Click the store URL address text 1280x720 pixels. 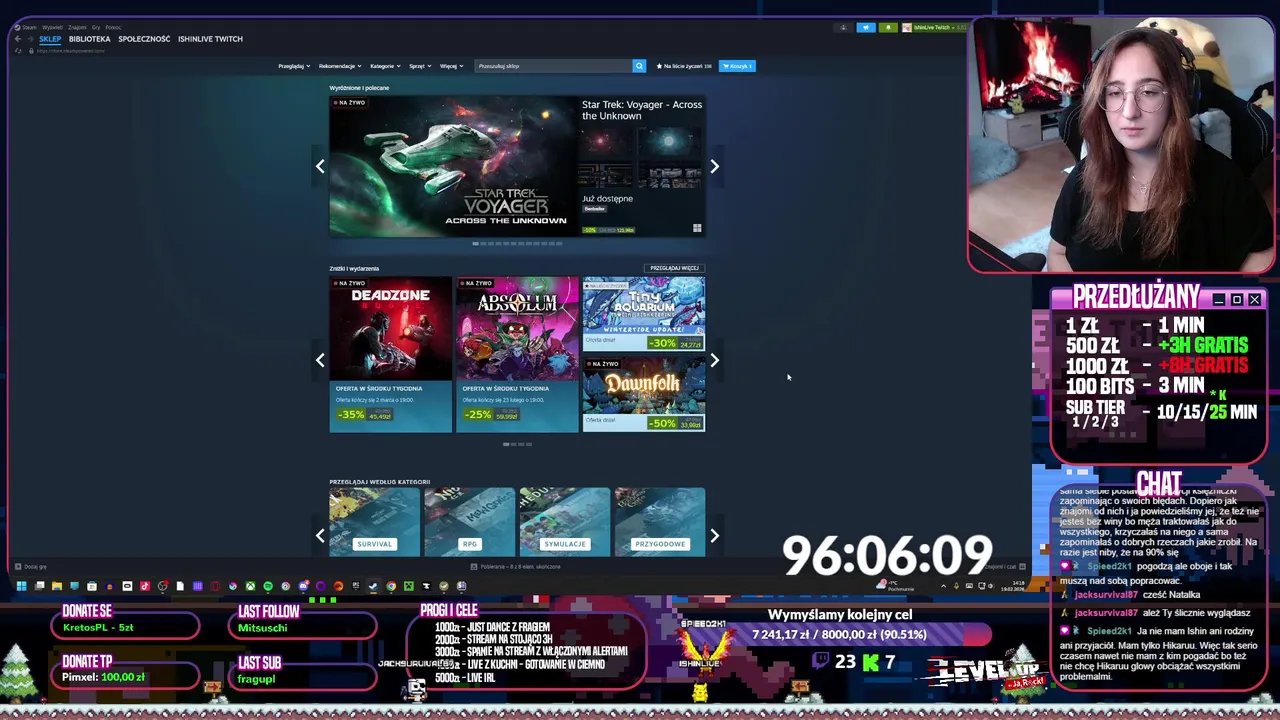[x=70, y=51]
